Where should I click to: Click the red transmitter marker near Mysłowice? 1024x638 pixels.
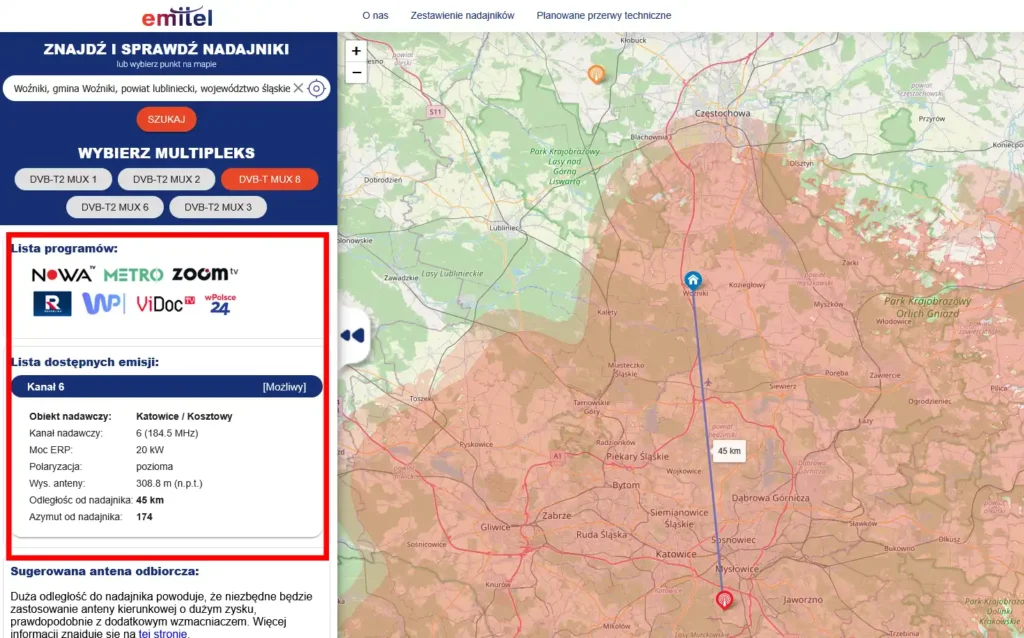tap(724, 599)
